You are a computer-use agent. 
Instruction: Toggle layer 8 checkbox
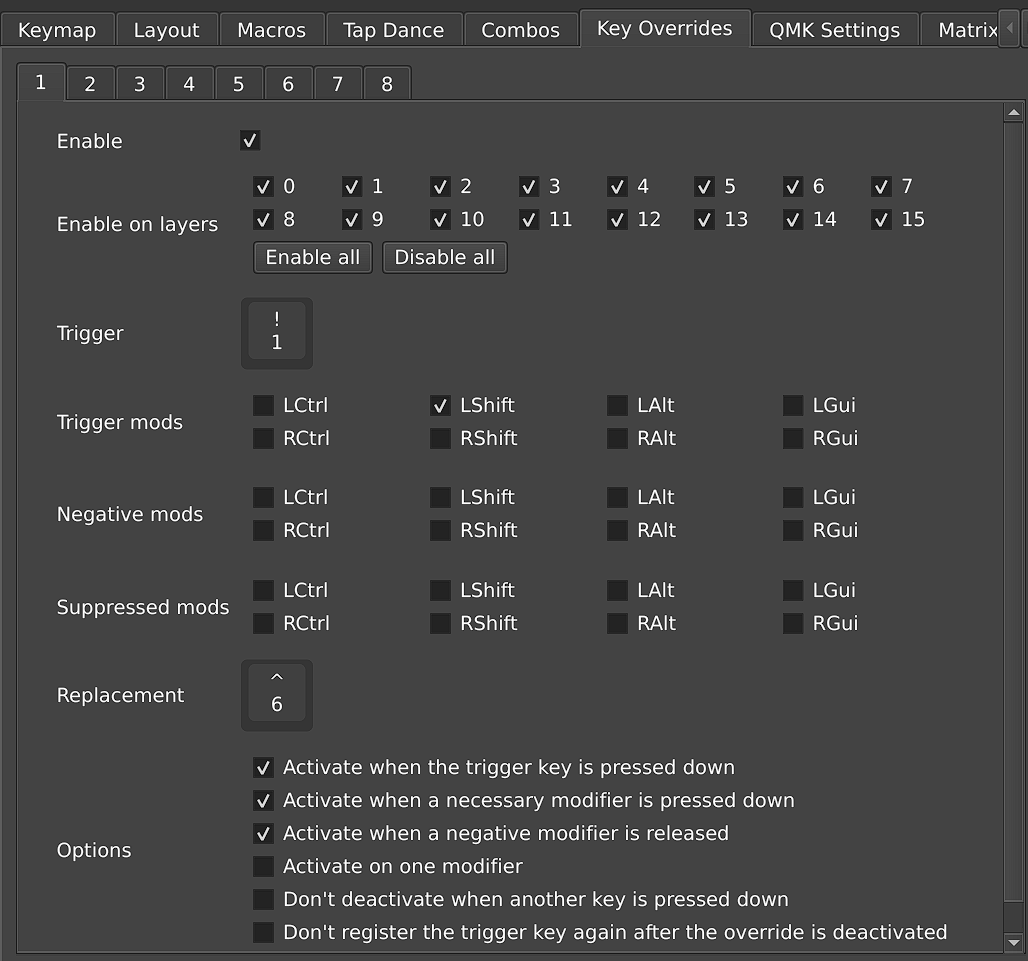(264, 220)
